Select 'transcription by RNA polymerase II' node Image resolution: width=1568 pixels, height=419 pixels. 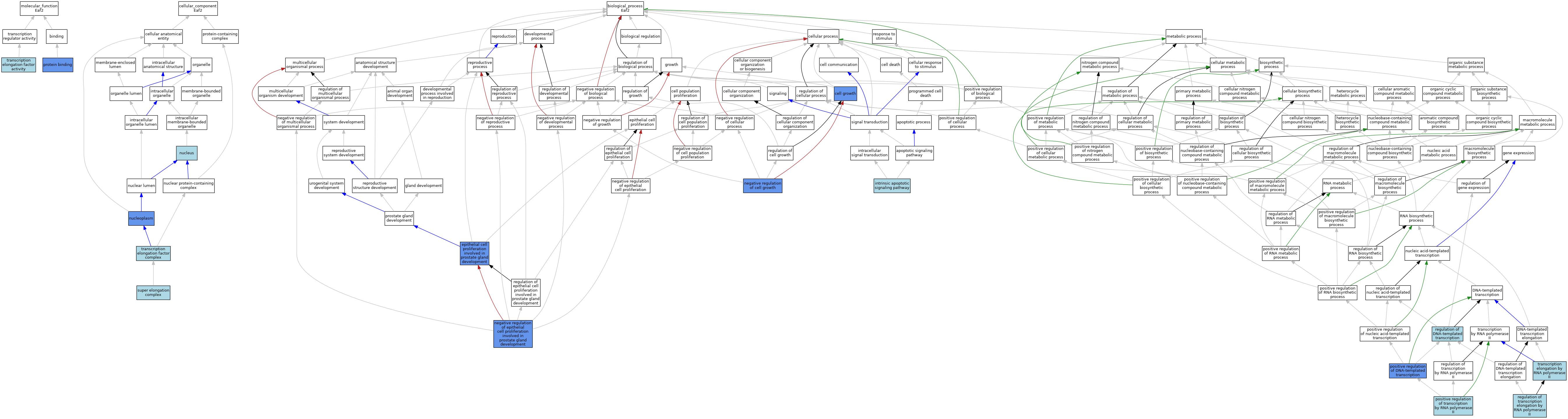click(1489, 334)
